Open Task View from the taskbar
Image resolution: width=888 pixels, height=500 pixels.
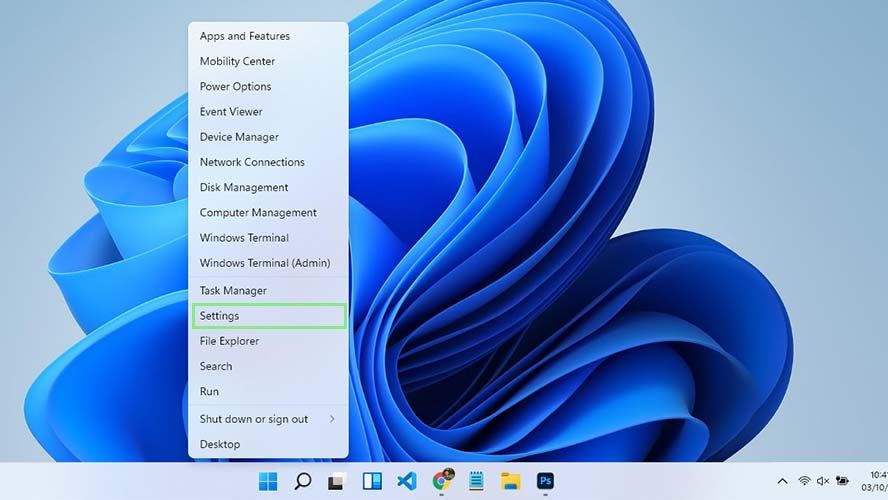point(338,481)
